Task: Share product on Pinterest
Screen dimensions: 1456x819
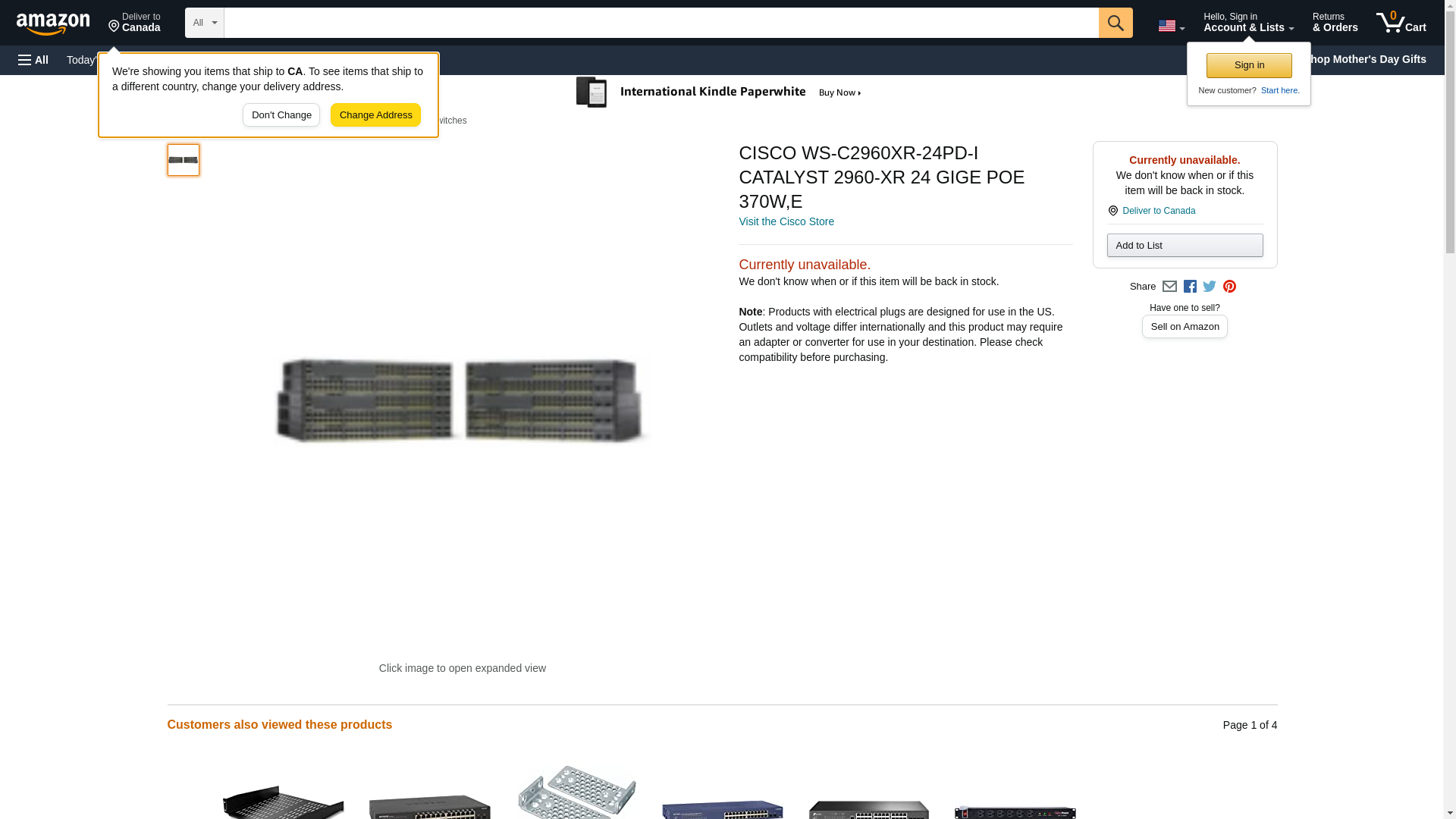Action: 1229,287
